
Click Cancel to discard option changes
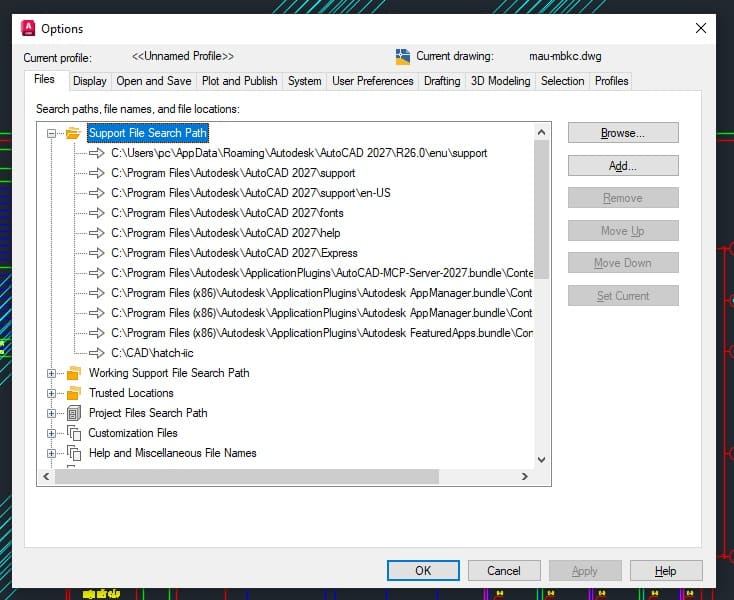click(x=504, y=571)
